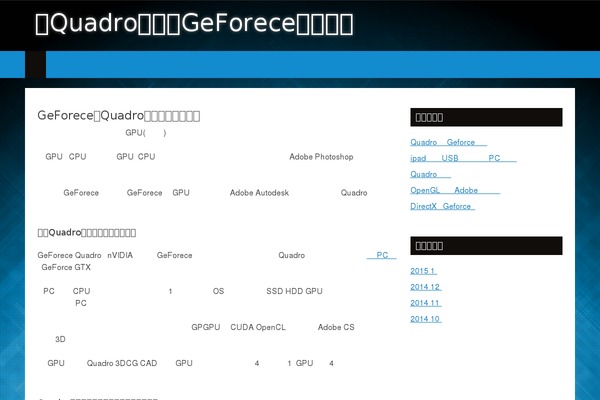Viewport: 600px width, 400px height.
Task: Click the text 'GPGPU'
Action: (x=206, y=327)
